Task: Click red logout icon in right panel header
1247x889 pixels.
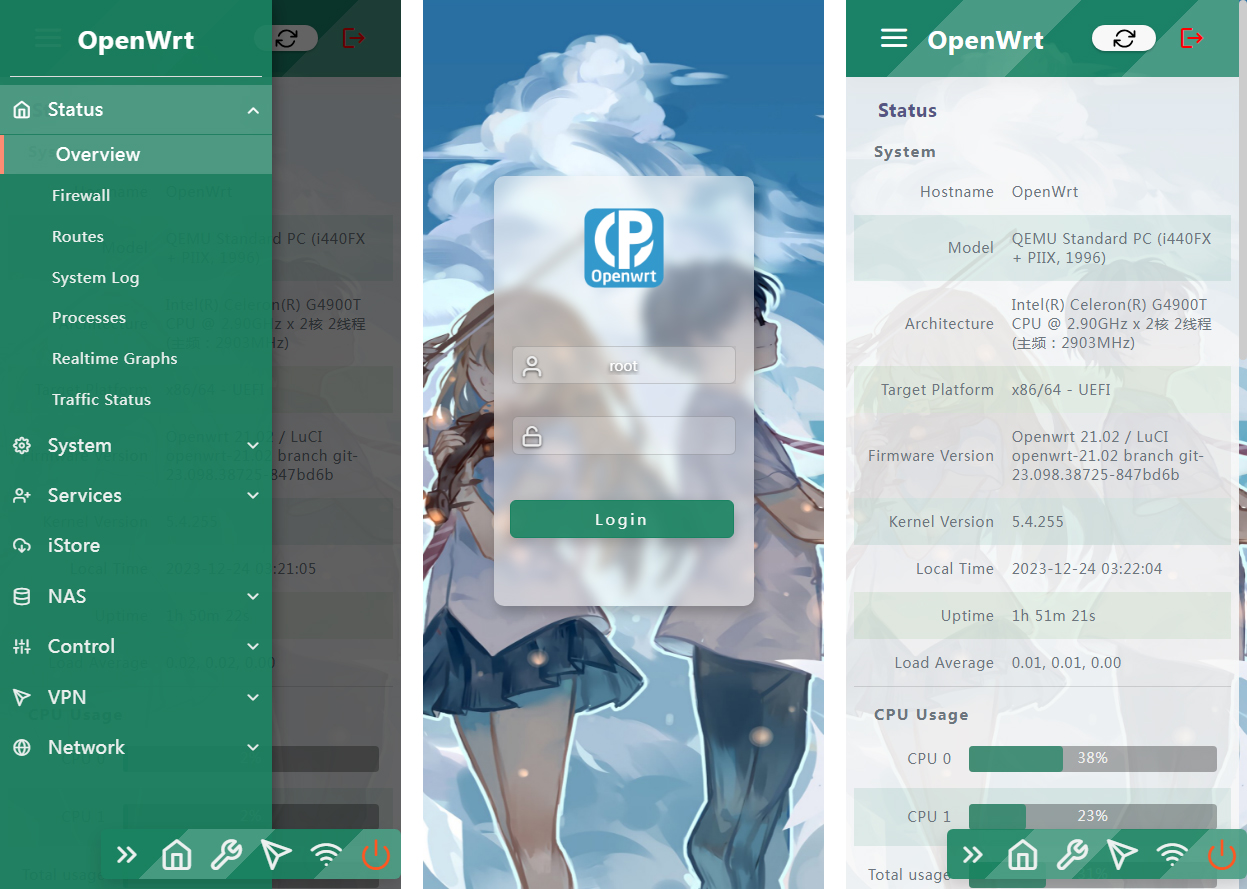Action: tap(1191, 38)
